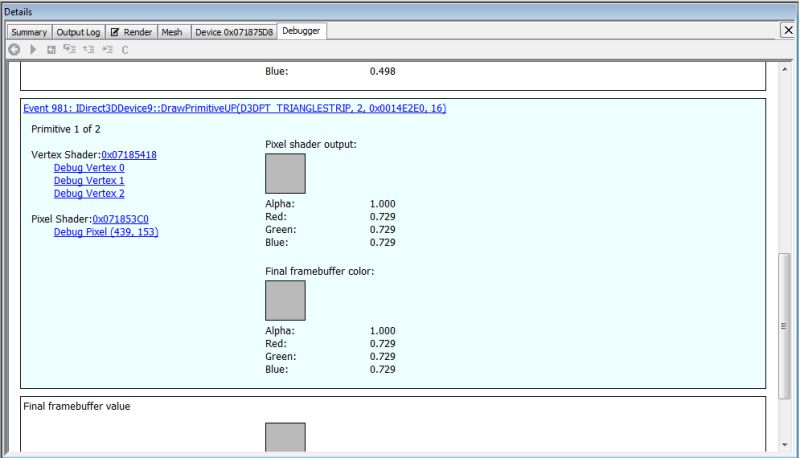Click the back navigation arrow icon

14,49
